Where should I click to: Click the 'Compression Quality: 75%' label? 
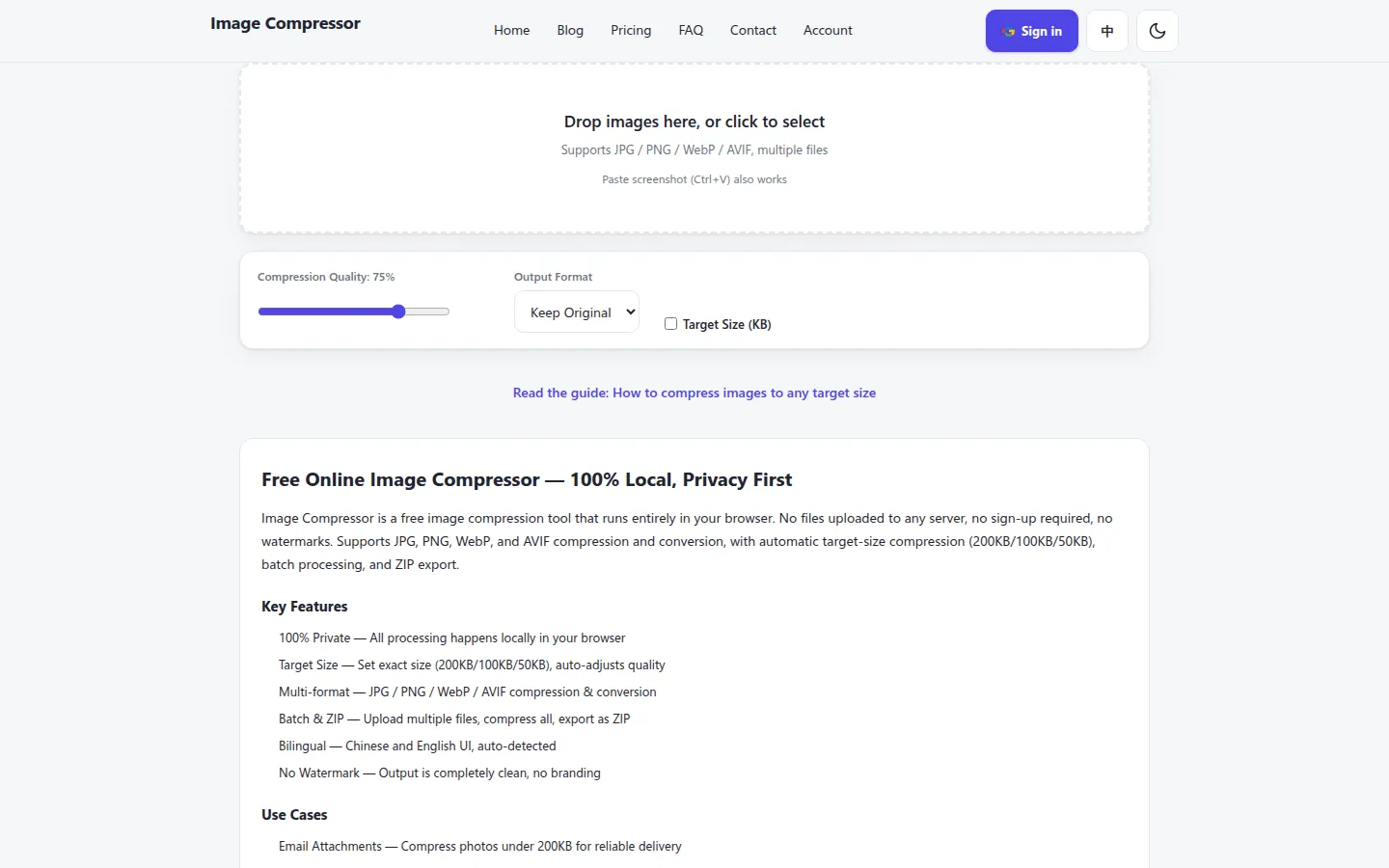tap(326, 277)
